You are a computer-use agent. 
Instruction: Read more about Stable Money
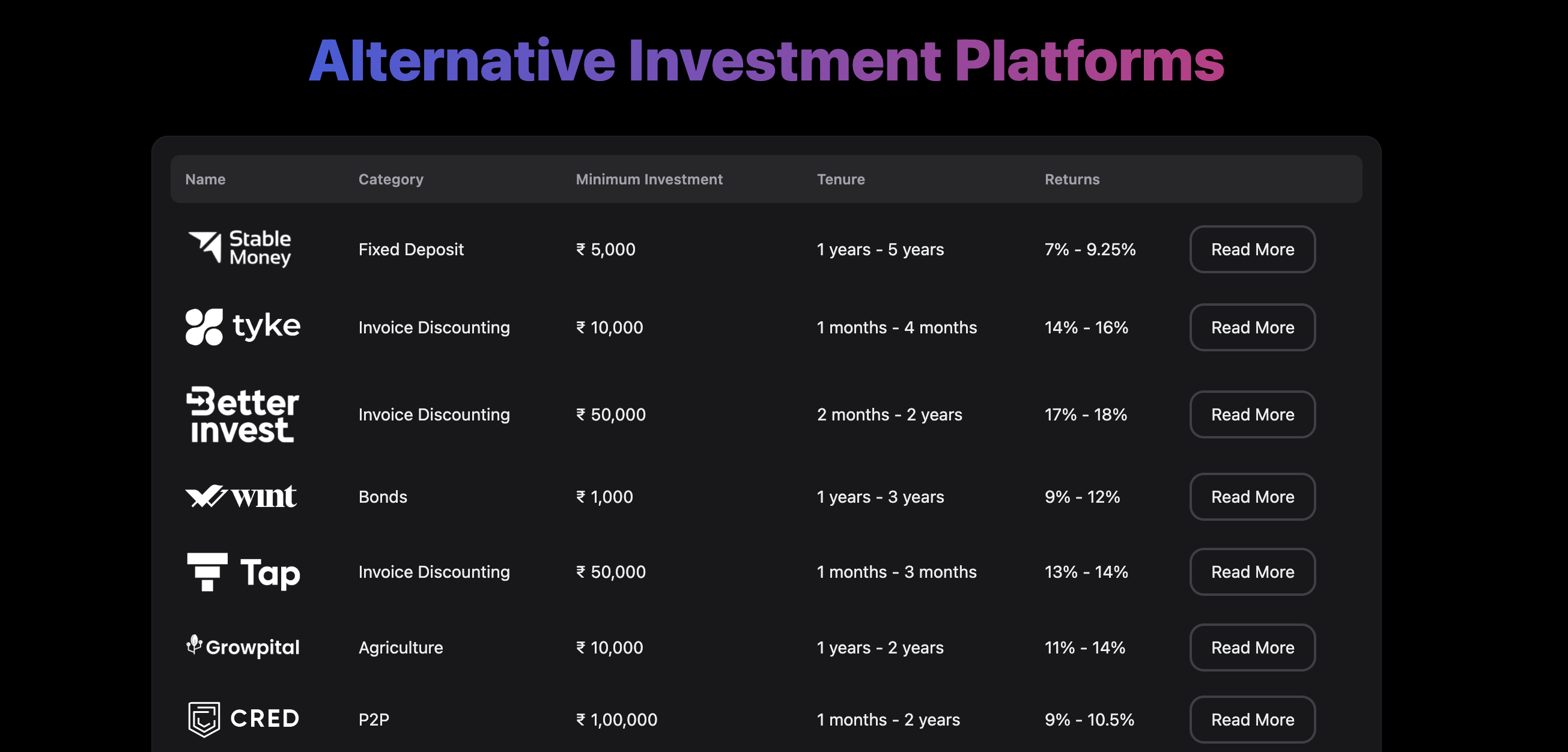pos(1251,249)
